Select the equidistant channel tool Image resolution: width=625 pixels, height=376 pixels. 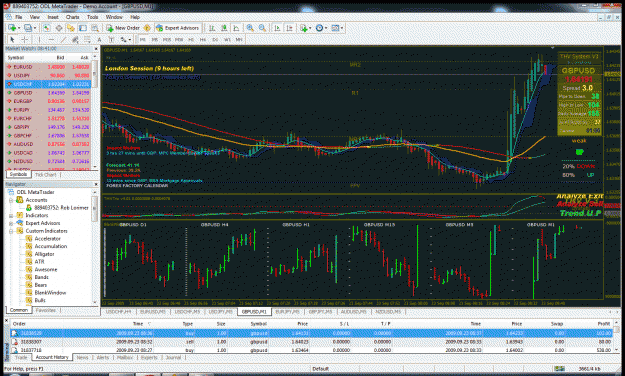click(75, 39)
